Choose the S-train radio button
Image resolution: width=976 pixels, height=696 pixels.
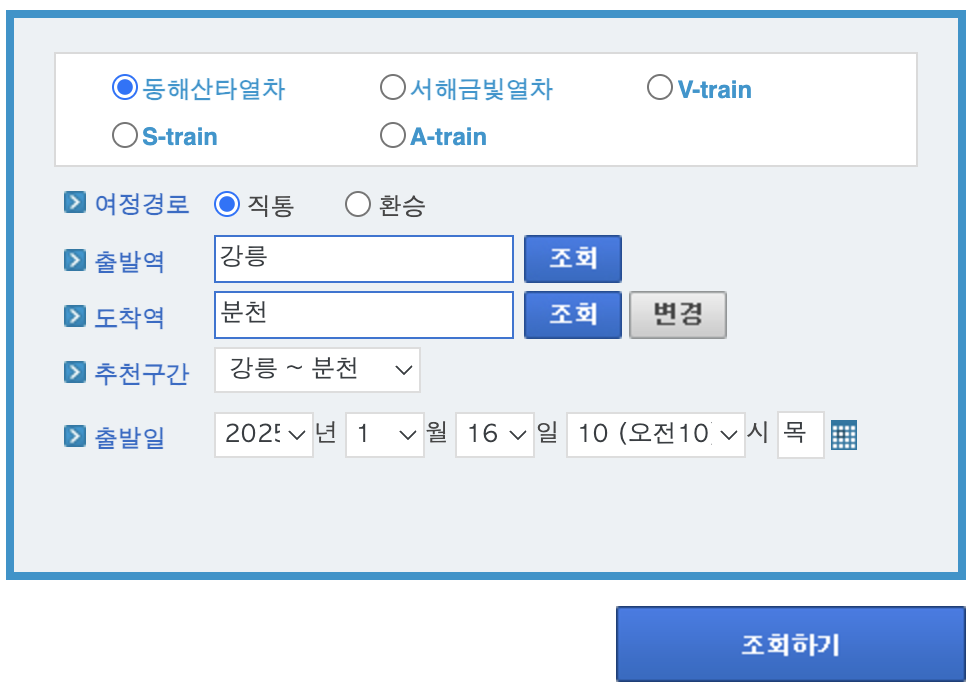pos(124,134)
